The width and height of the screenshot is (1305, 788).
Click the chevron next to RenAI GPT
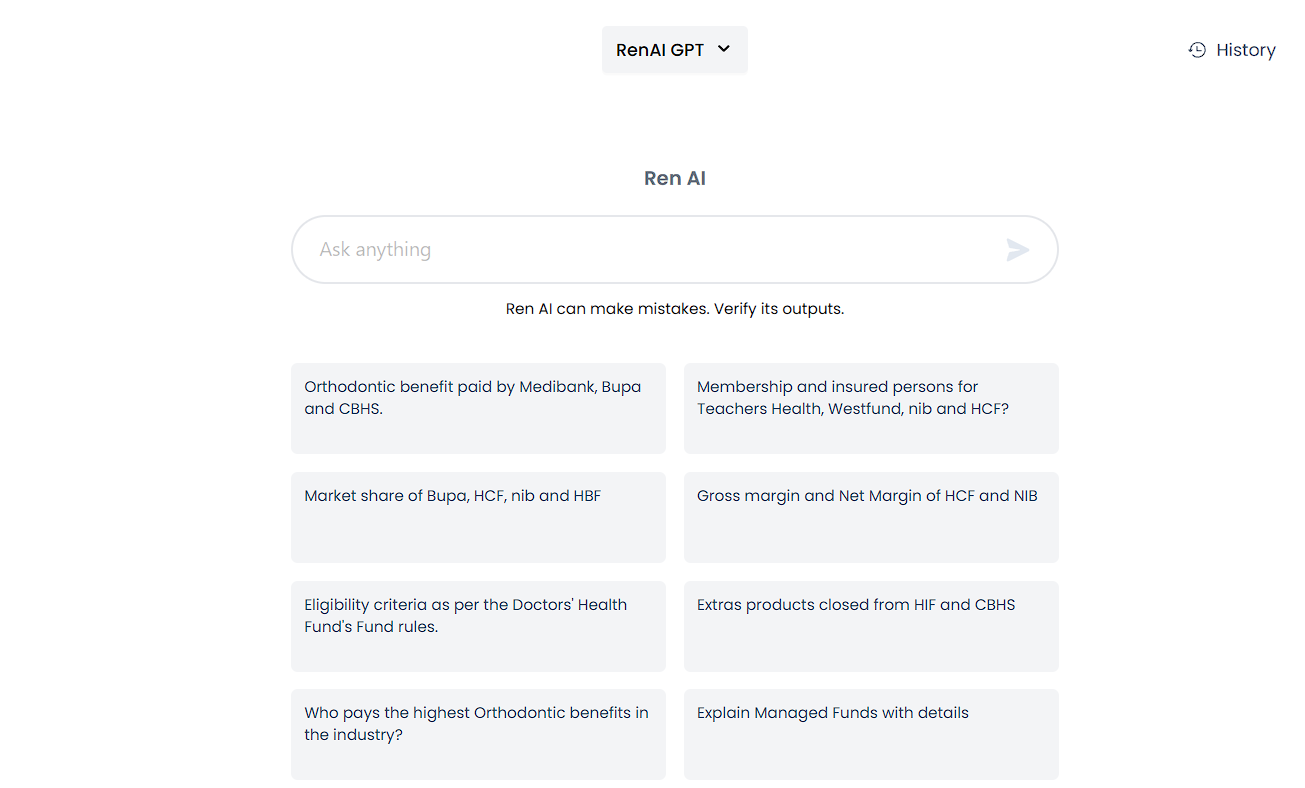[723, 49]
